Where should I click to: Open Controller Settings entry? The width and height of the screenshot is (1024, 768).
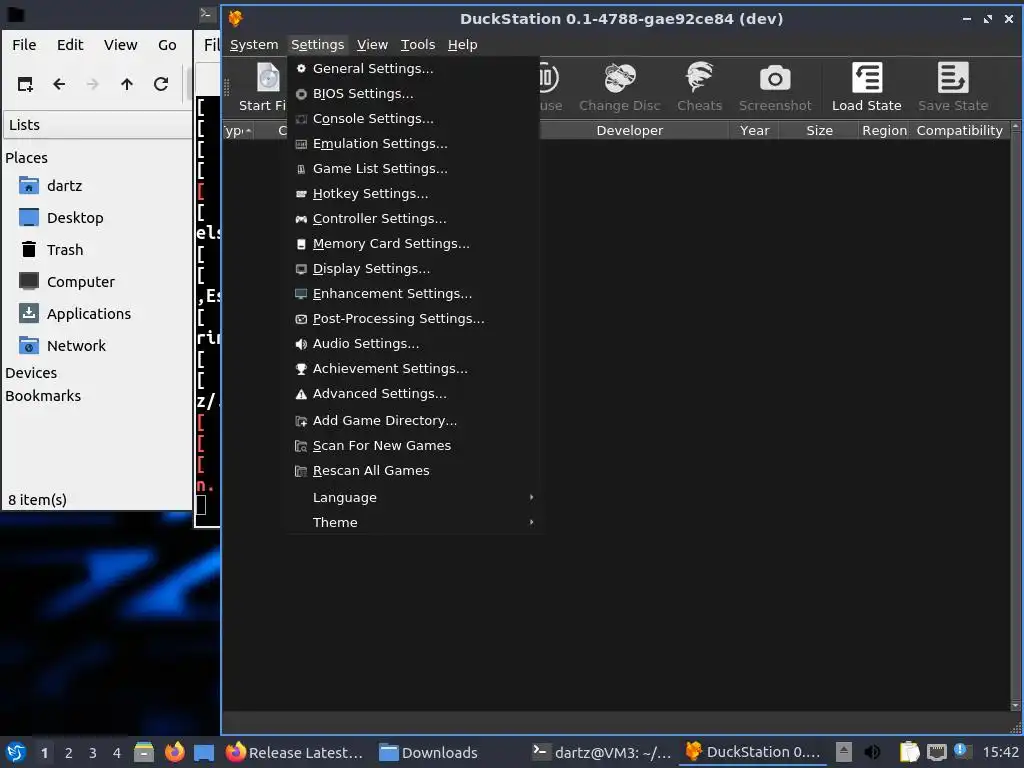[x=413, y=218]
